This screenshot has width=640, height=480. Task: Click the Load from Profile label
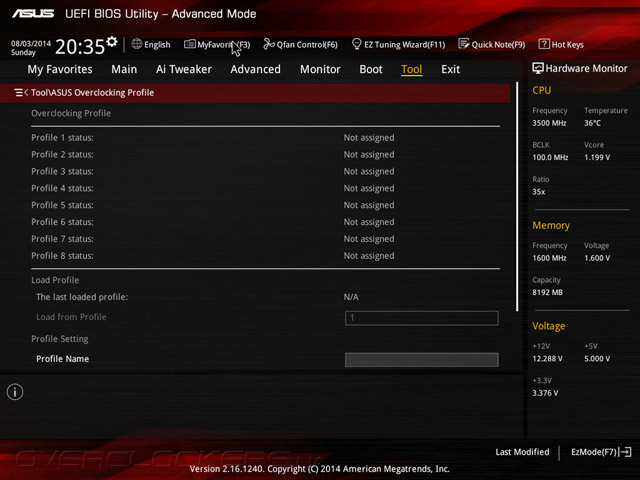pyautogui.click(x=71, y=317)
